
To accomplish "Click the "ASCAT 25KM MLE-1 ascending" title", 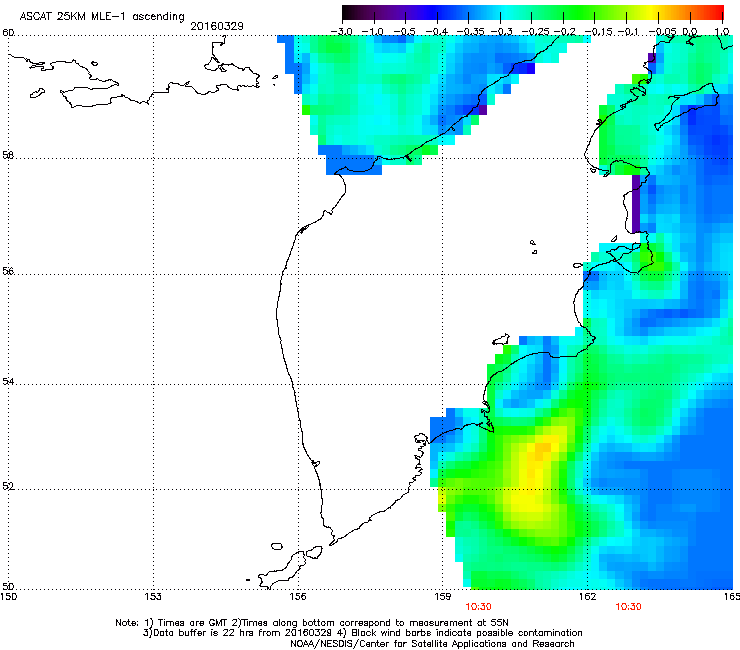I will click(x=102, y=17).
